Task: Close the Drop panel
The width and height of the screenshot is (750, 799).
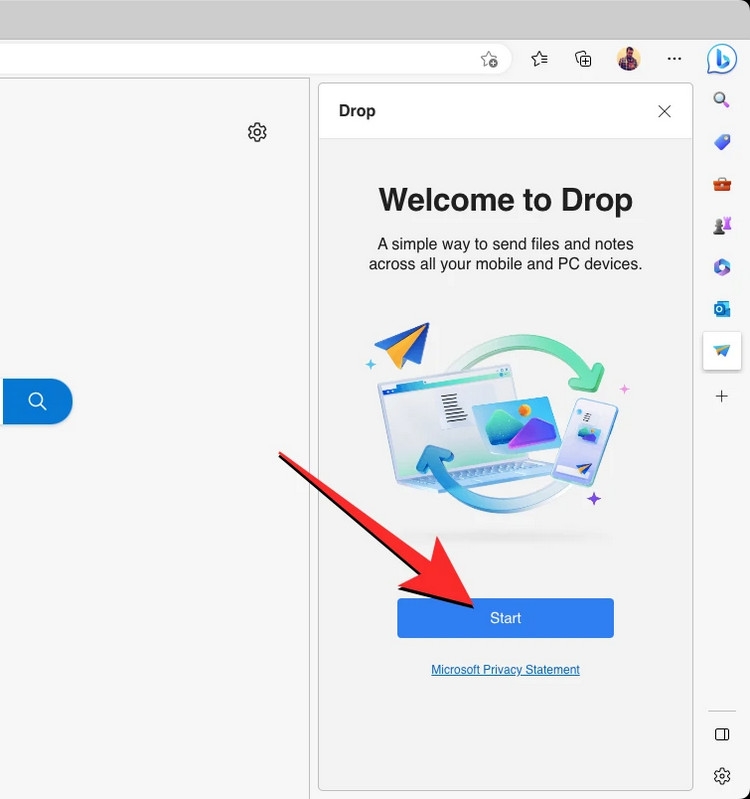Action: coord(664,111)
